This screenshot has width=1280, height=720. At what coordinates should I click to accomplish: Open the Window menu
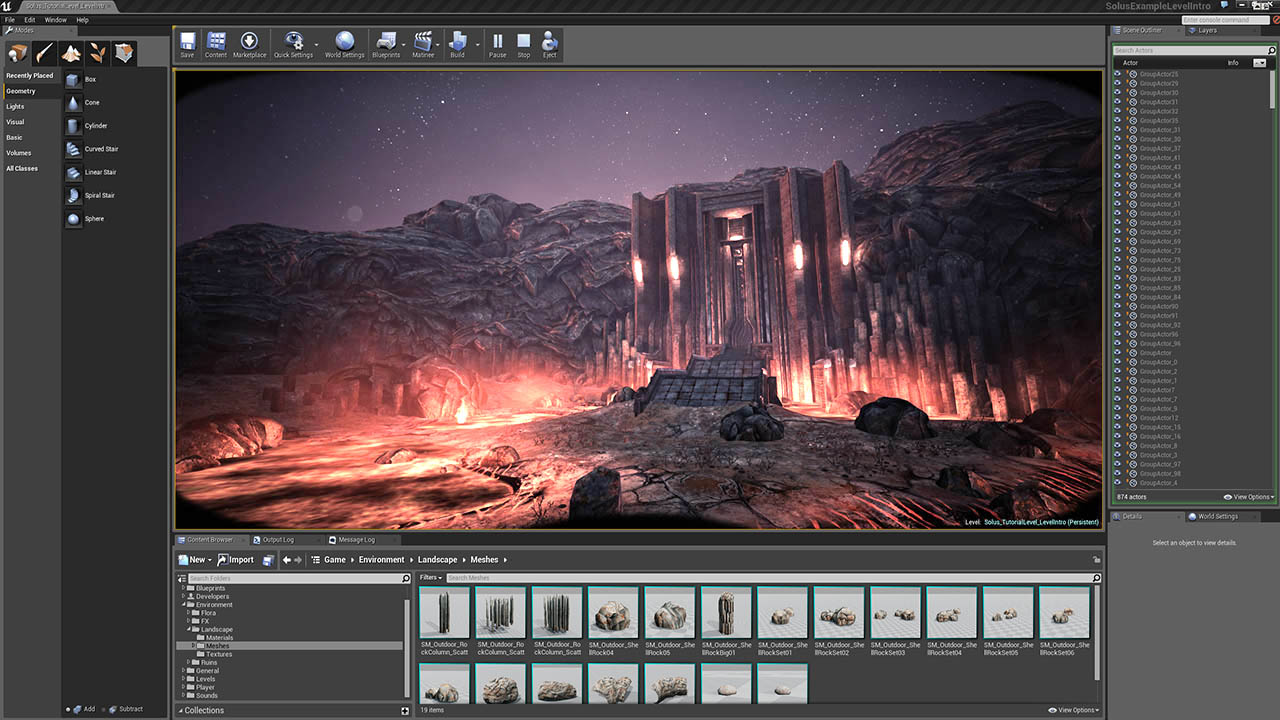[x=56, y=20]
